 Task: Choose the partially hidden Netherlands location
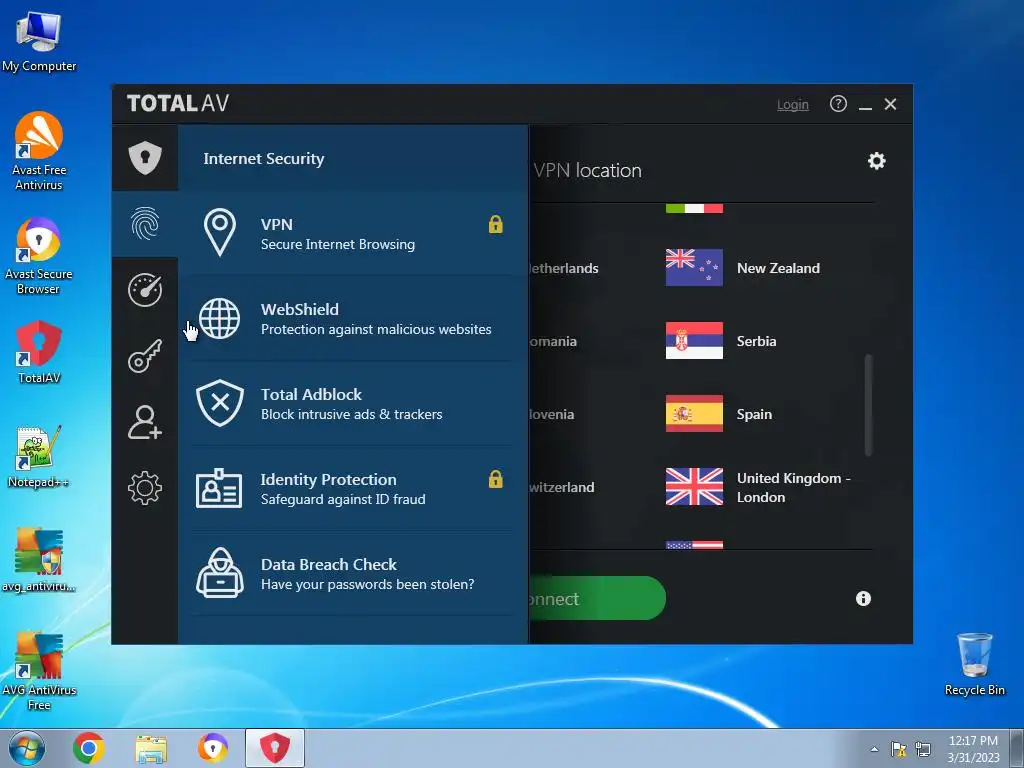coord(564,268)
